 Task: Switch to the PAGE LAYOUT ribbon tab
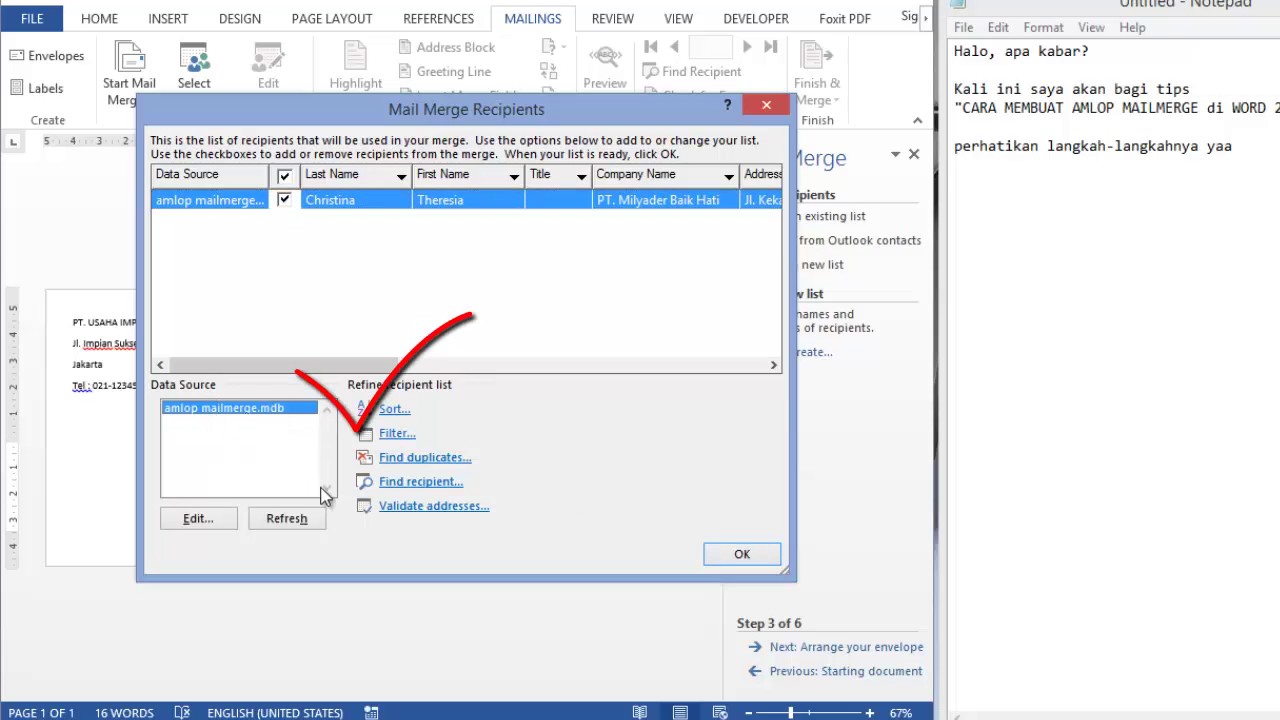coord(332,18)
